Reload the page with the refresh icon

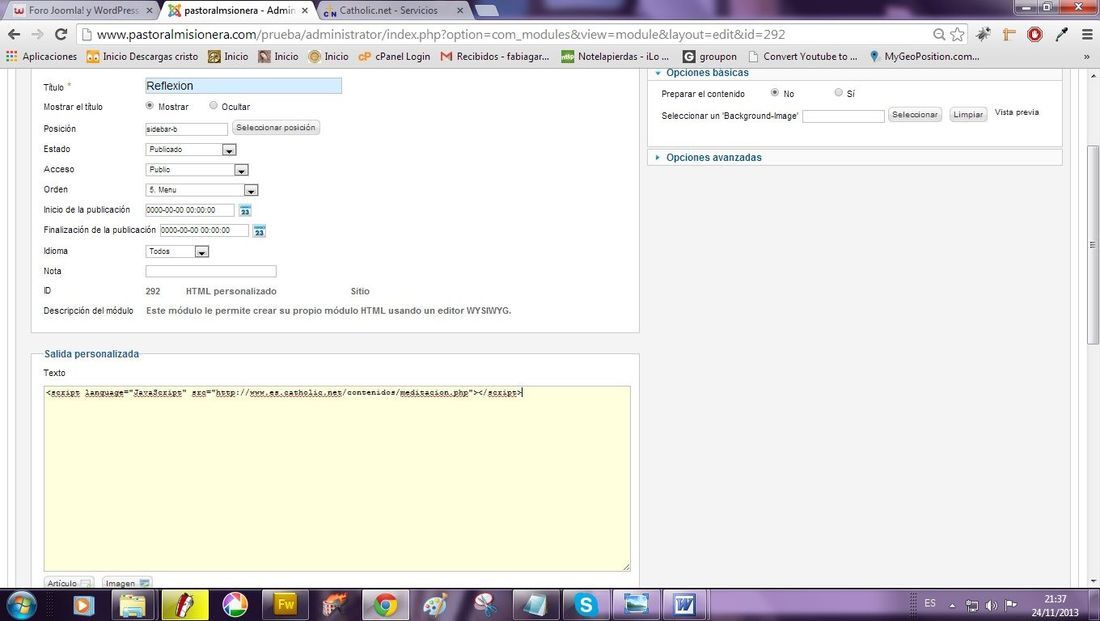click(x=61, y=34)
